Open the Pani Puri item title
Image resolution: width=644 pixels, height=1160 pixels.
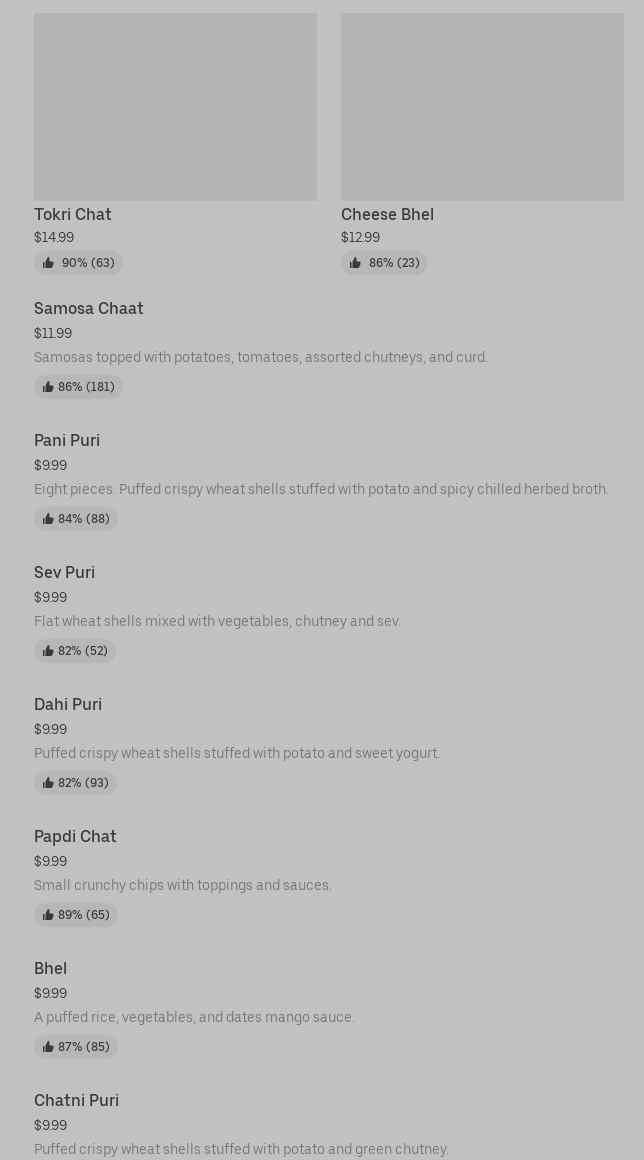(67, 440)
